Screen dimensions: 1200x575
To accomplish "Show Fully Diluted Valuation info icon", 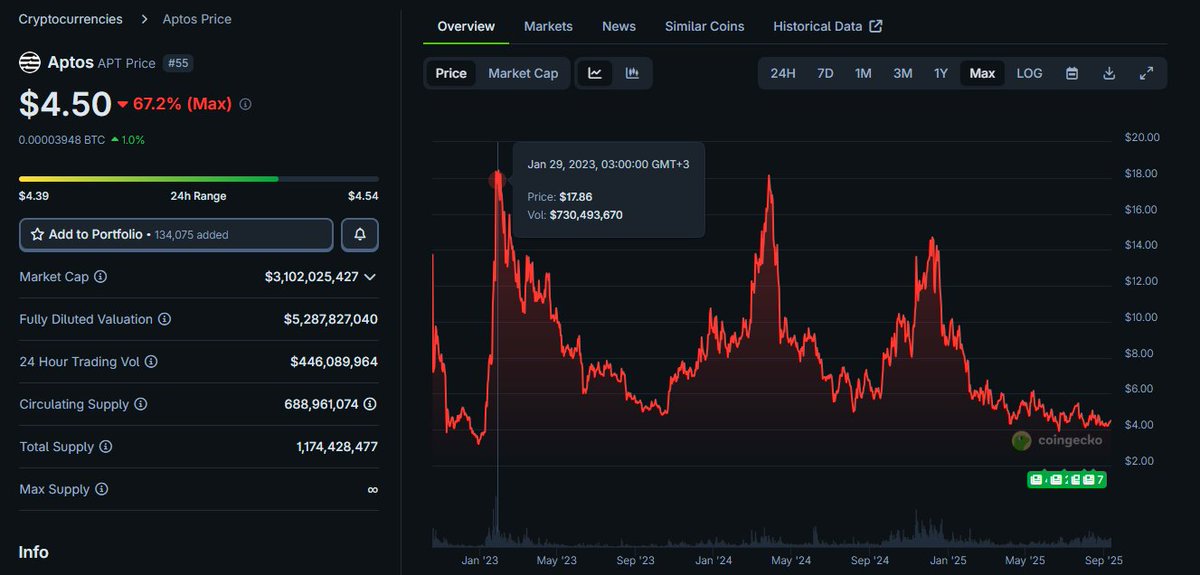I will [164, 320].
